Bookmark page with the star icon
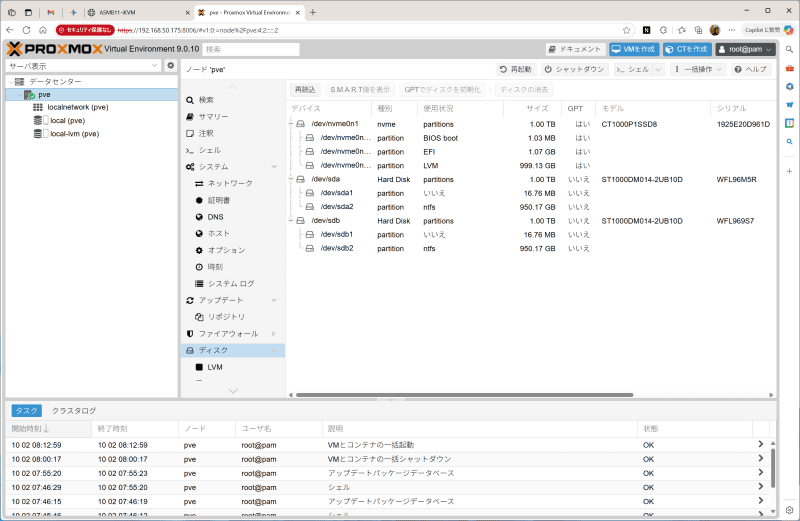 pyautogui.click(x=627, y=30)
